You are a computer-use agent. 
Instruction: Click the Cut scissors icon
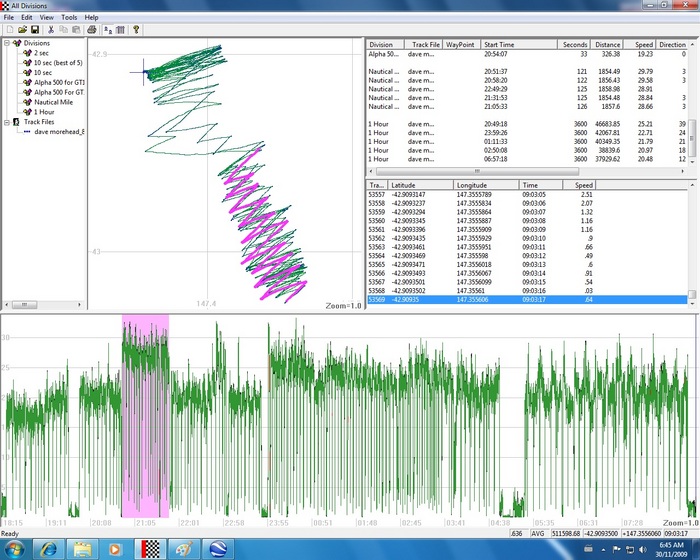pyautogui.click(x=51, y=30)
